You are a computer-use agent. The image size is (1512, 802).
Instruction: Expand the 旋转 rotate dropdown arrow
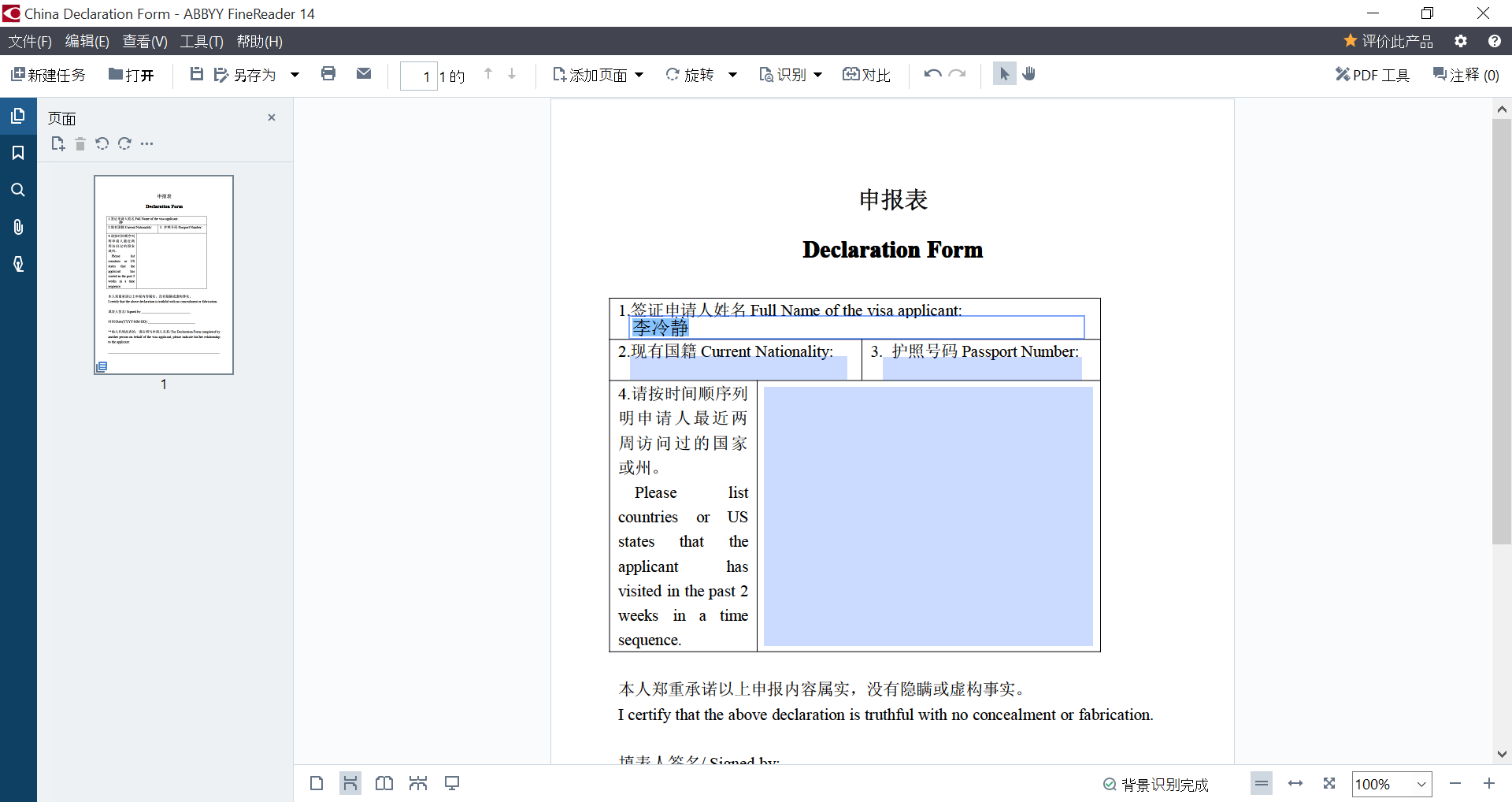(x=732, y=75)
